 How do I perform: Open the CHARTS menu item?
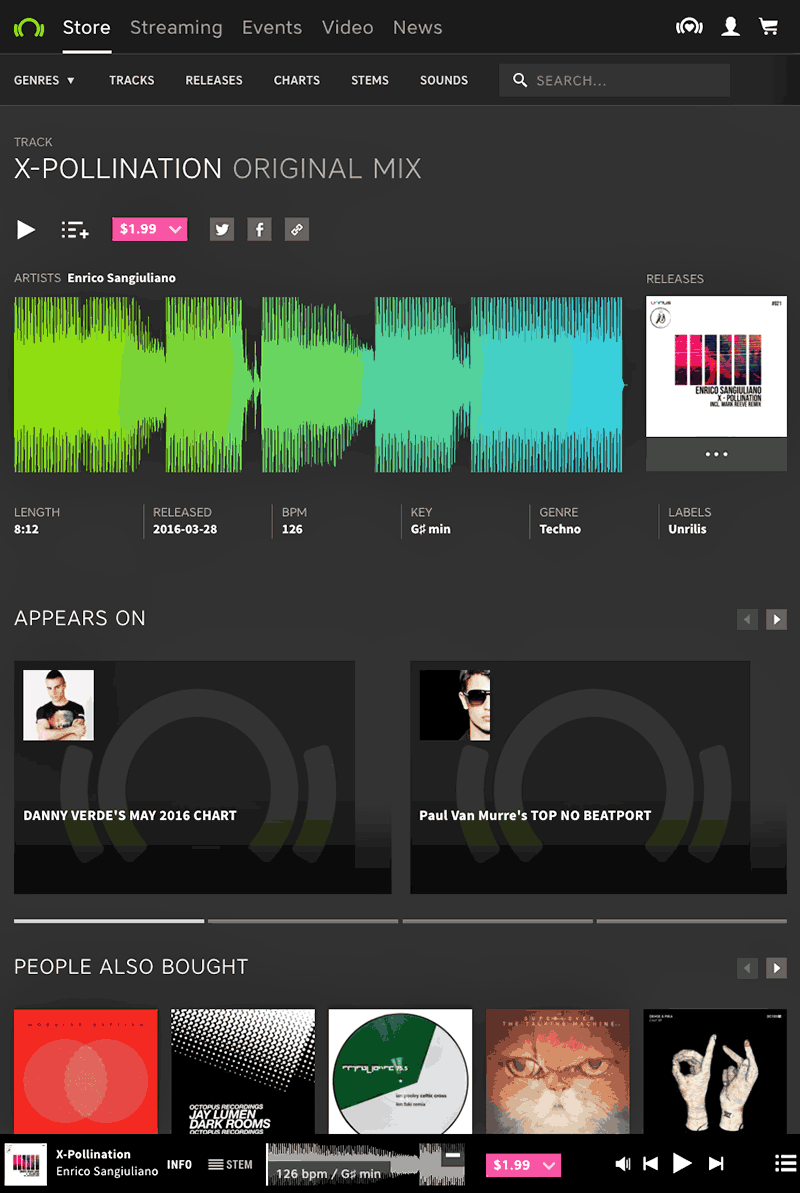click(297, 80)
